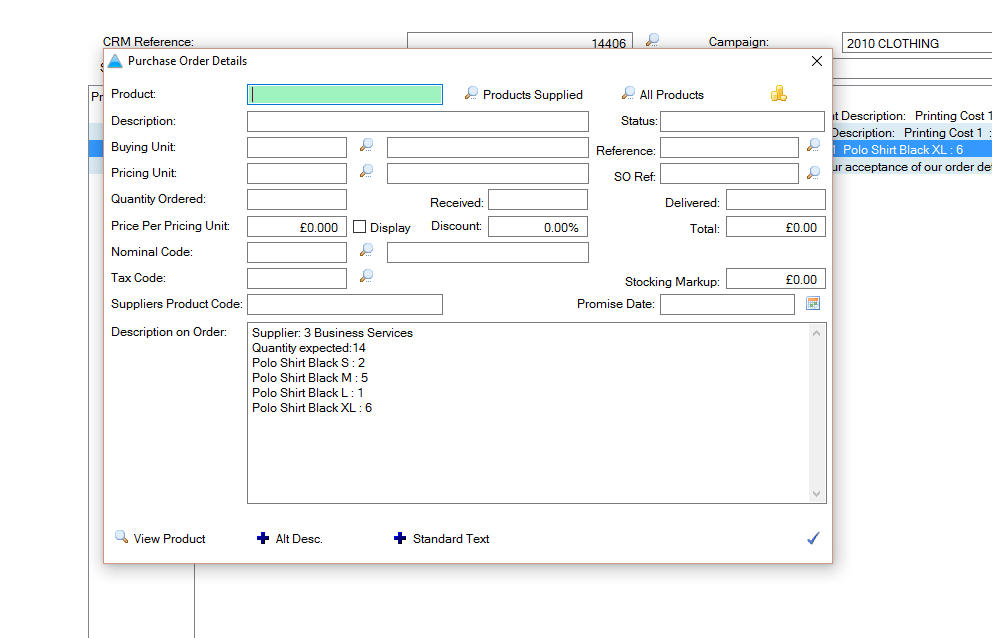Click the Reference input field
992x638 pixels.
[x=729, y=147]
